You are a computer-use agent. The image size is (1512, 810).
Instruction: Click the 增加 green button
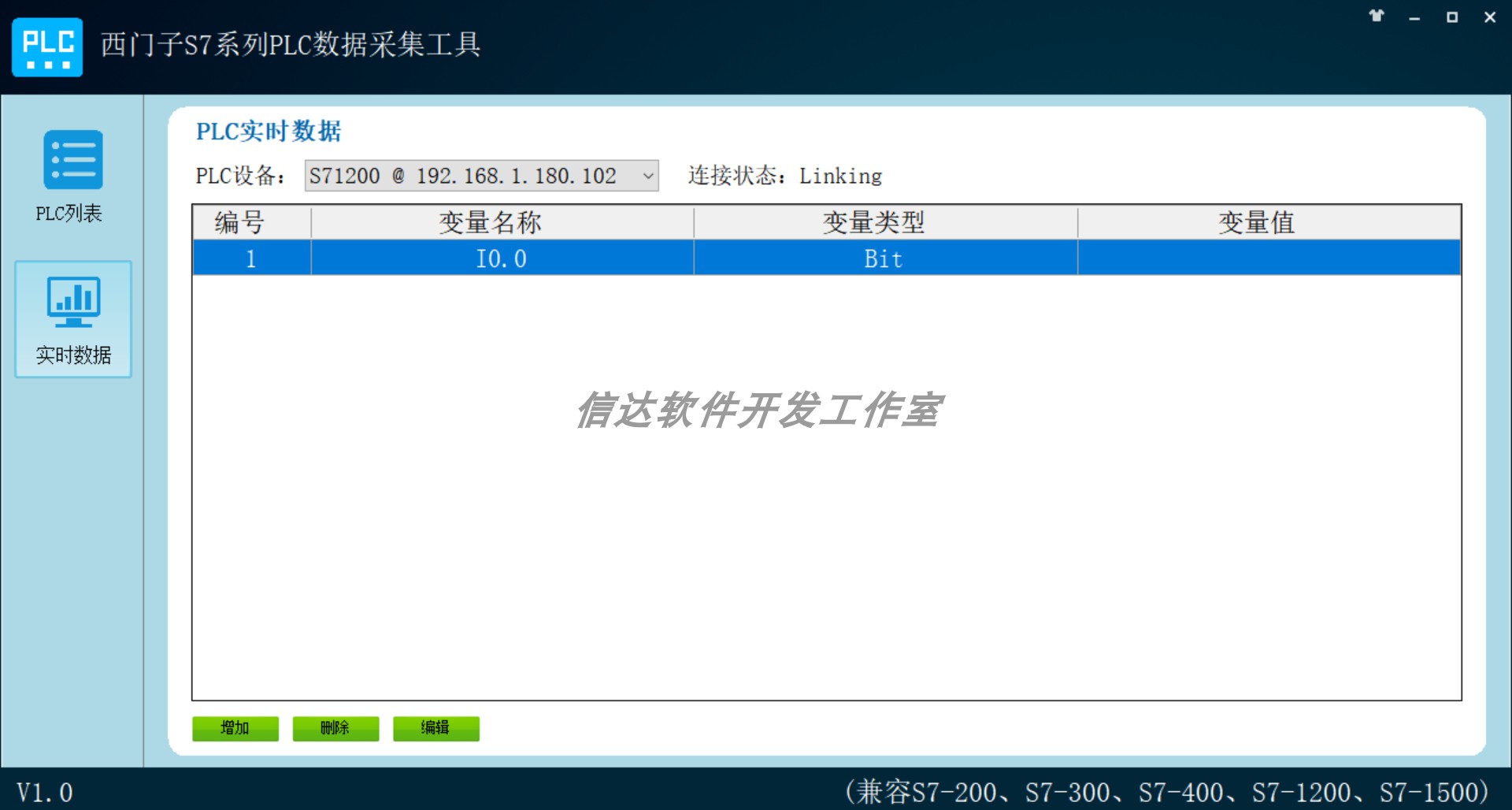point(235,728)
